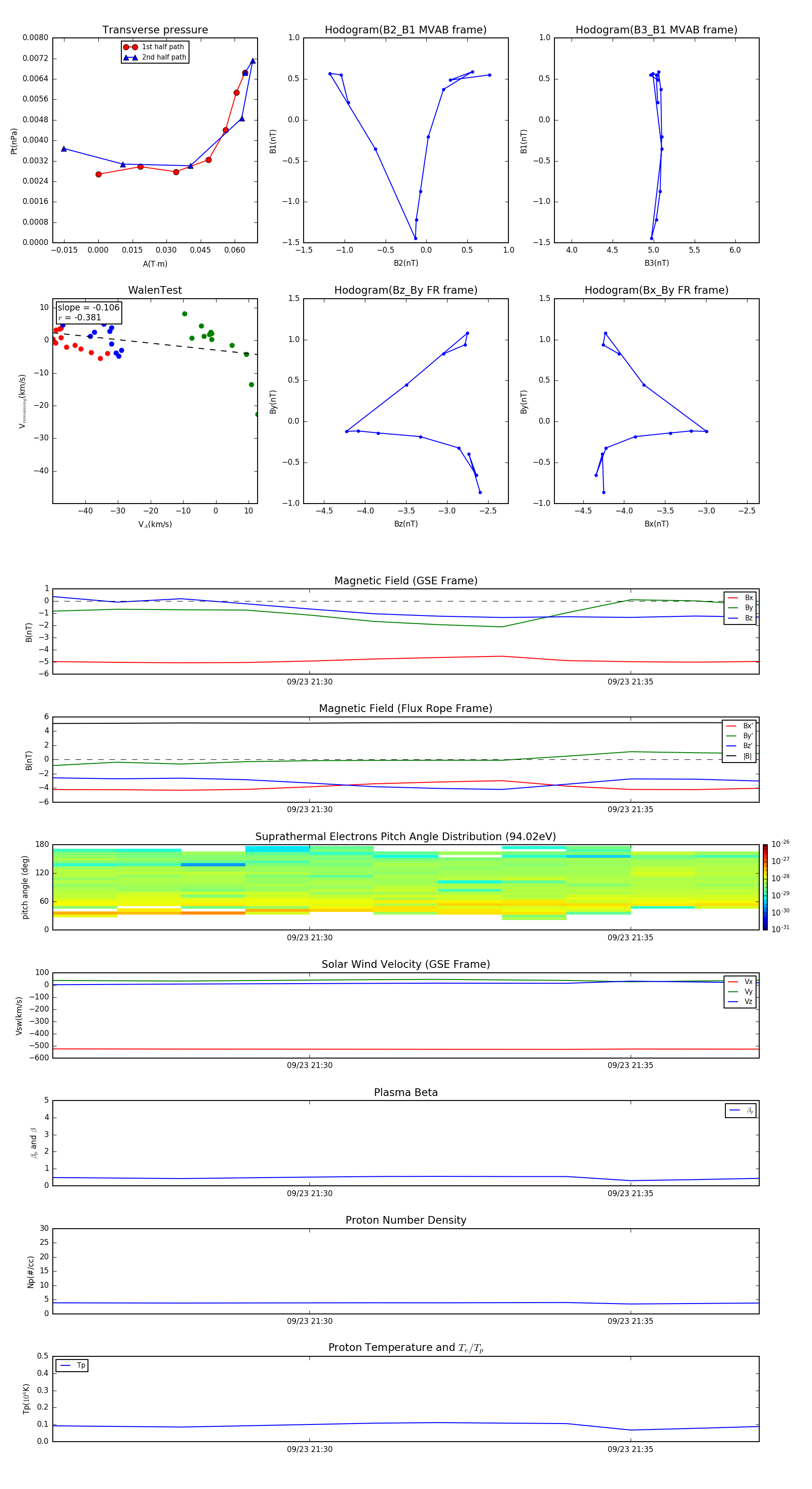
Task: Select Vx in the velocity legend
Action: point(740,981)
